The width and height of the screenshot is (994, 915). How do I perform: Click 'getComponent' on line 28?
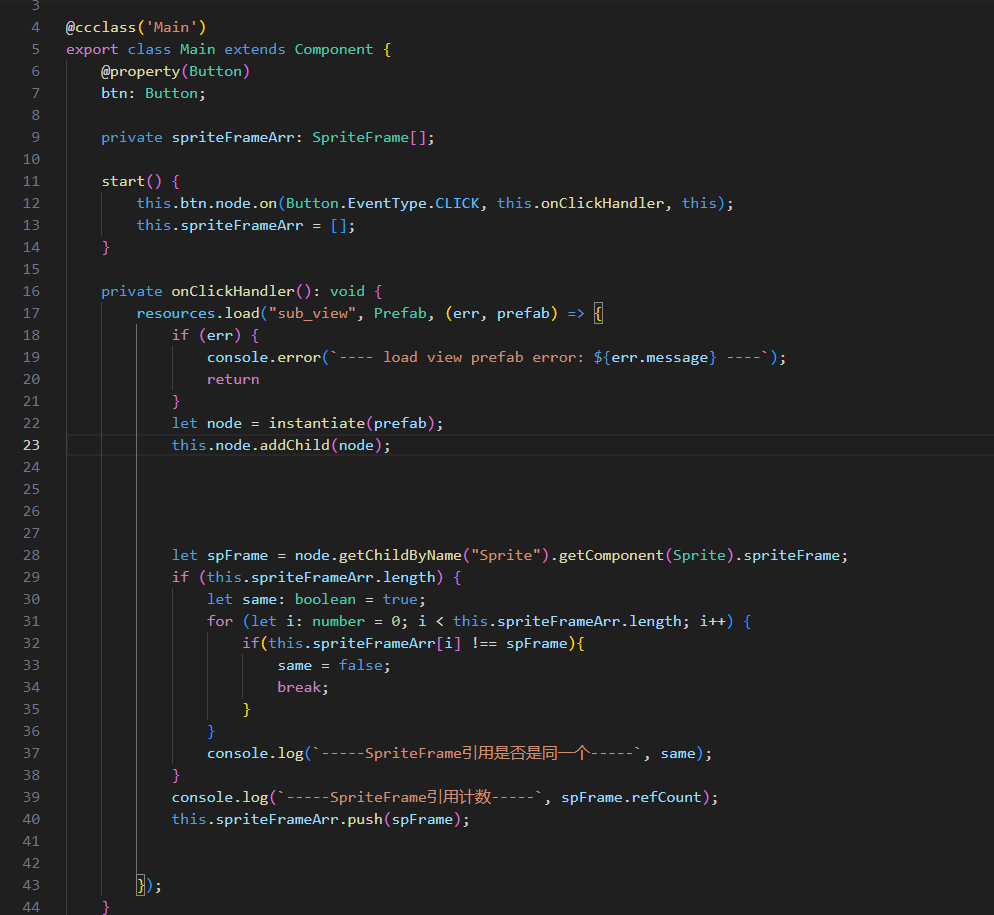click(x=611, y=555)
